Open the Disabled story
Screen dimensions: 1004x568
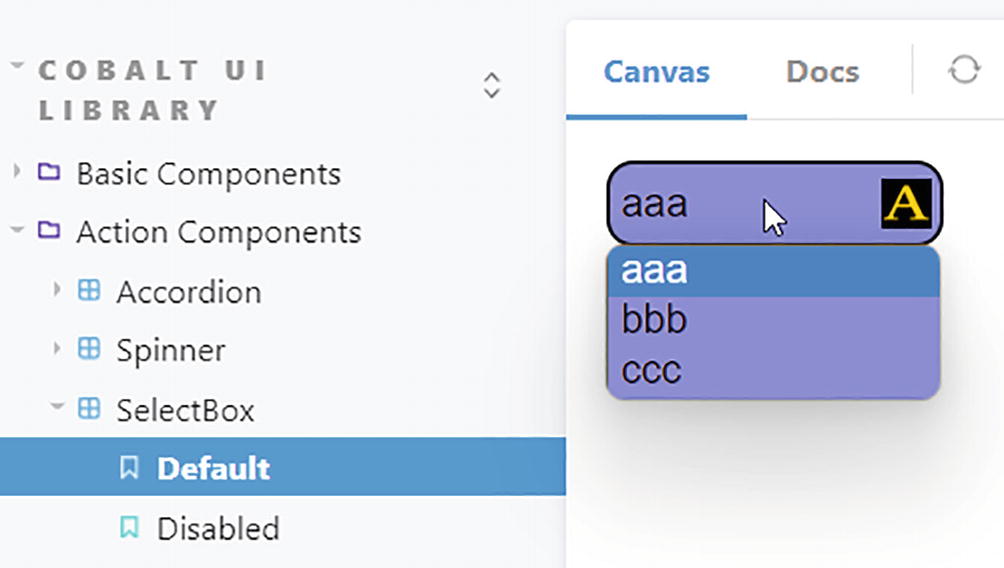coord(218,528)
